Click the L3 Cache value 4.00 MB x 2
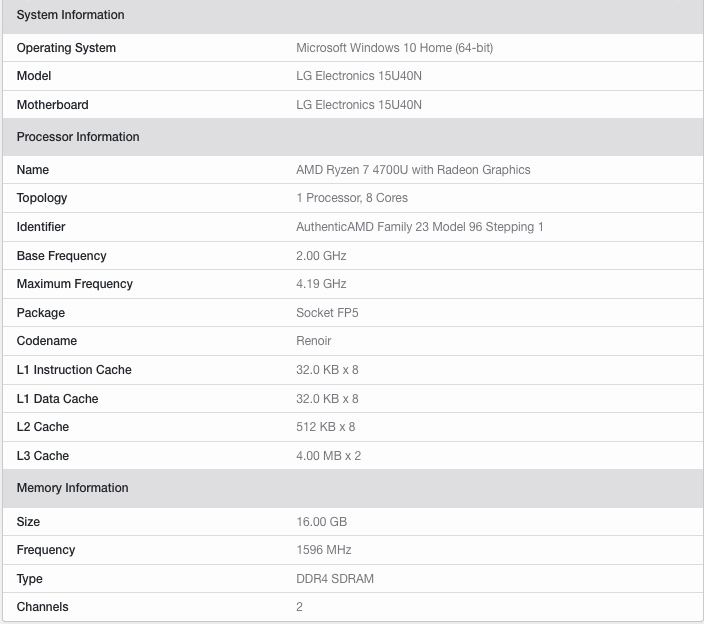The height and width of the screenshot is (624, 704). click(328, 456)
